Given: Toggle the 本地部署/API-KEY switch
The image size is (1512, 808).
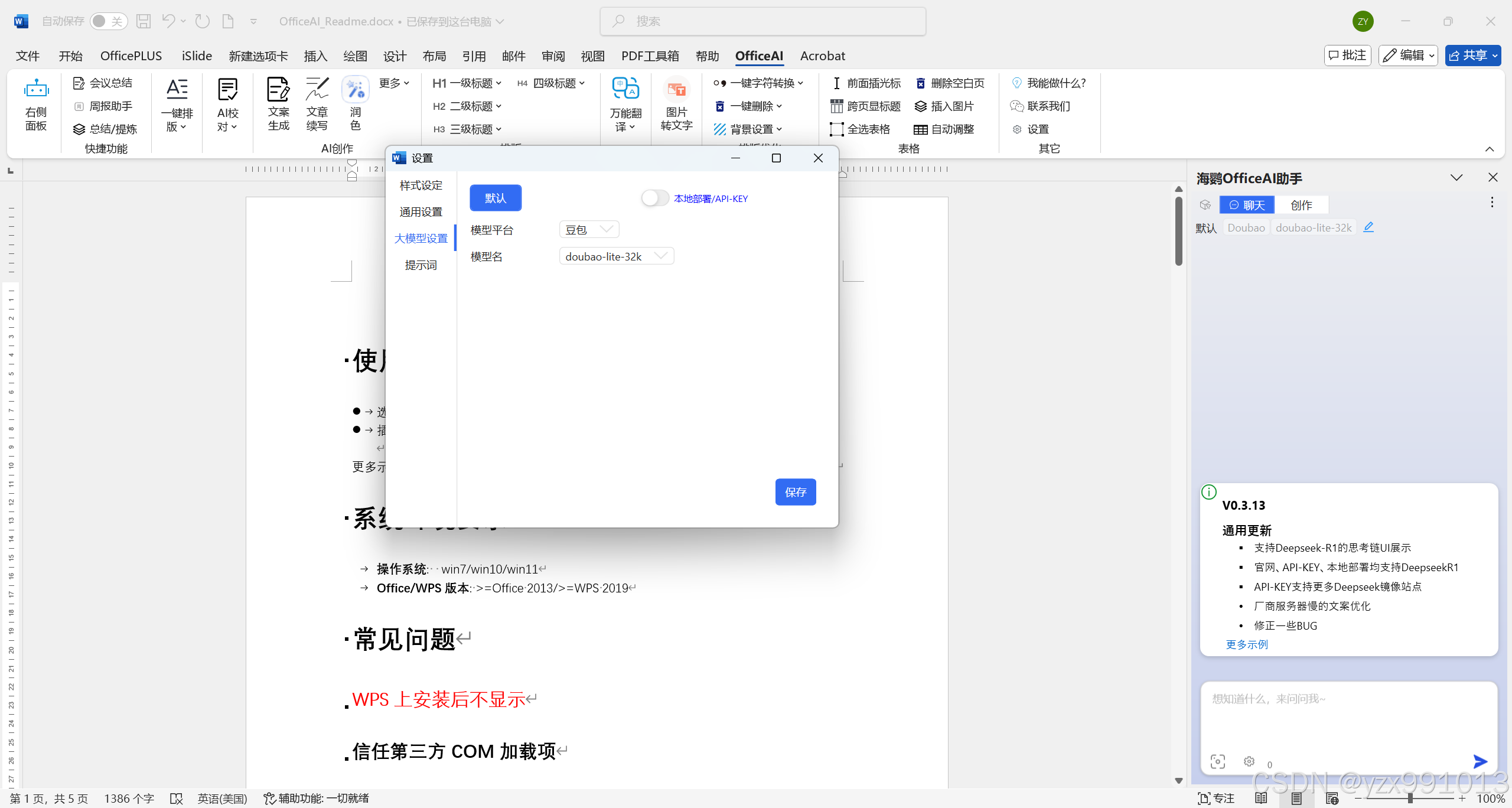Looking at the screenshot, I should (x=654, y=198).
